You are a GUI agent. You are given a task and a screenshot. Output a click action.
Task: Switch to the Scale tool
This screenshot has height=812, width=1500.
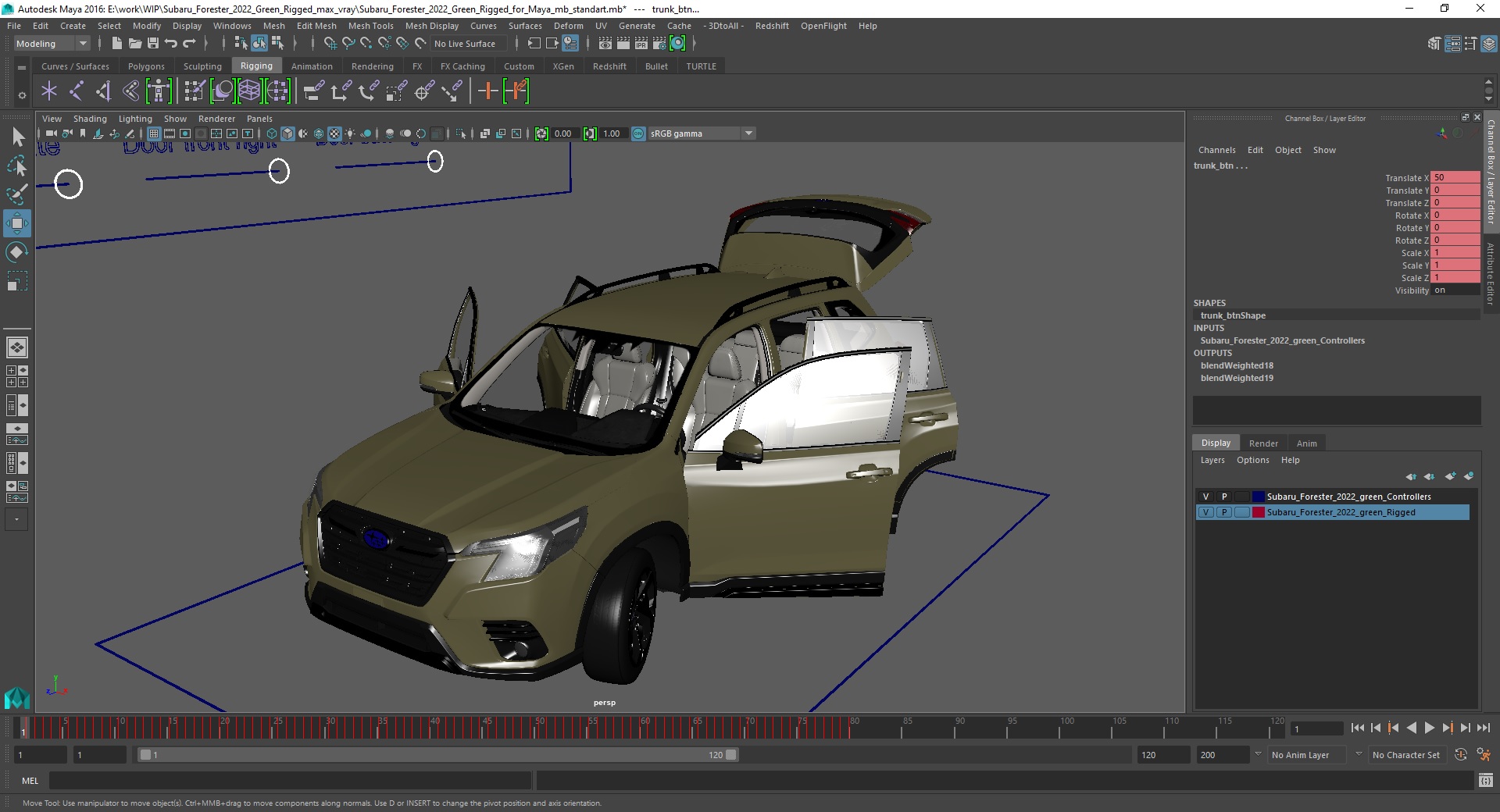point(17,280)
